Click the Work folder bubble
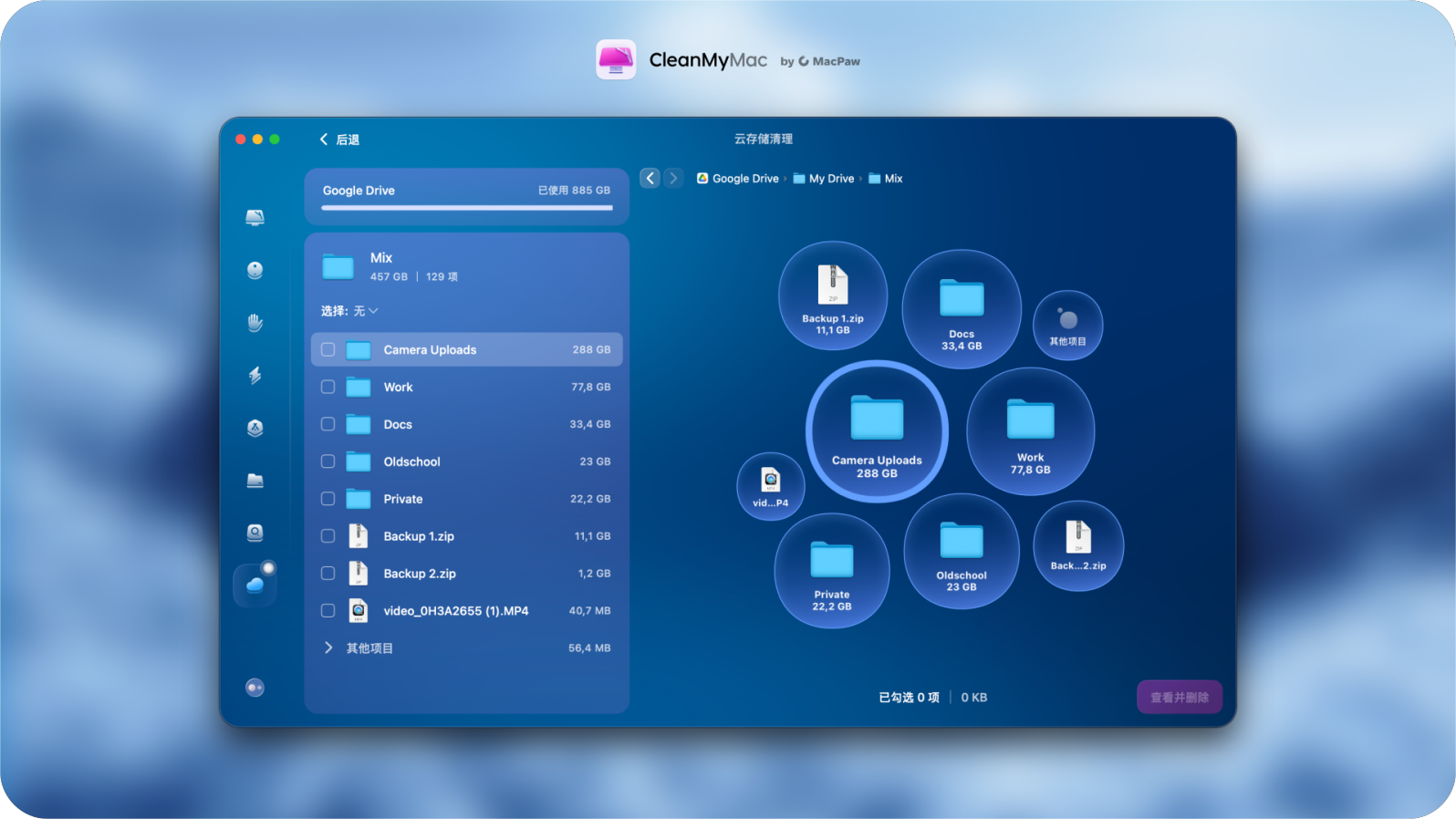Screen dimensions: 1456x819 coord(1031,431)
